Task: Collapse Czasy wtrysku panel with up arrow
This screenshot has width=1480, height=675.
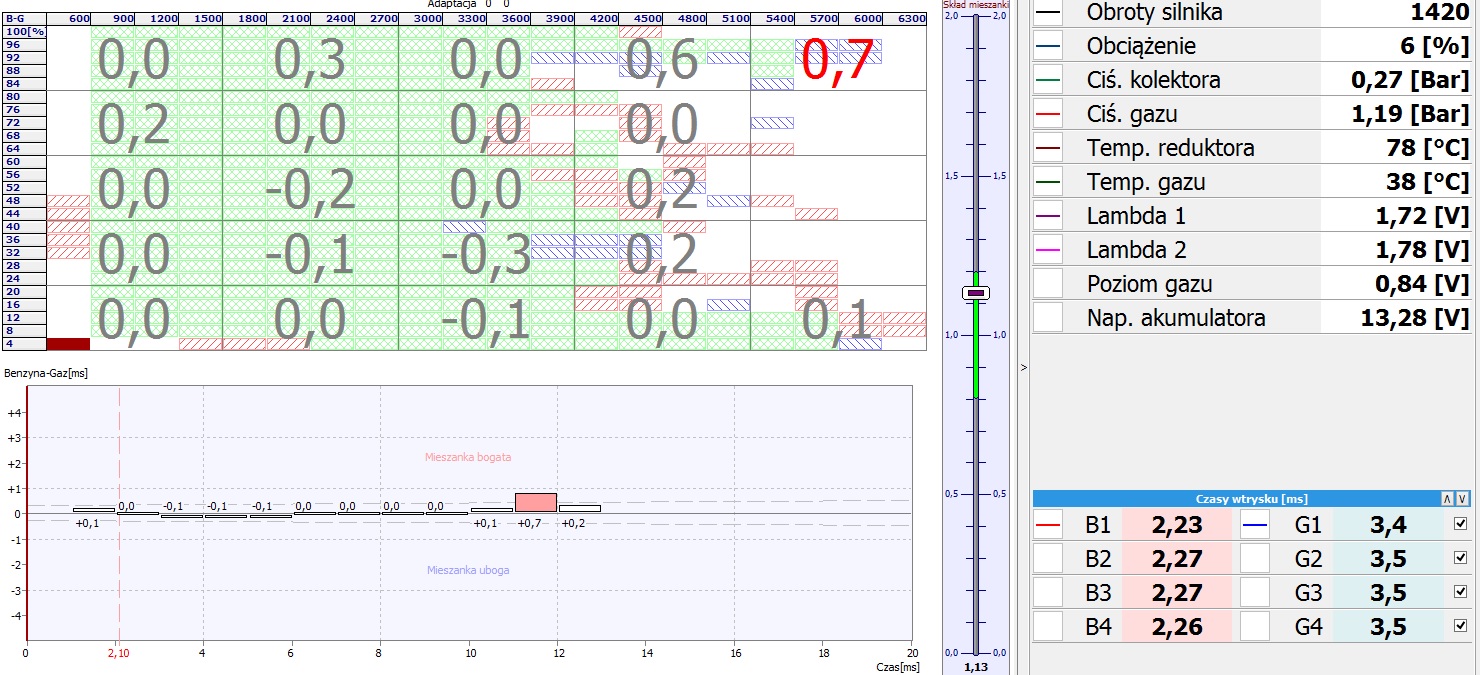Action: (x=1446, y=499)
